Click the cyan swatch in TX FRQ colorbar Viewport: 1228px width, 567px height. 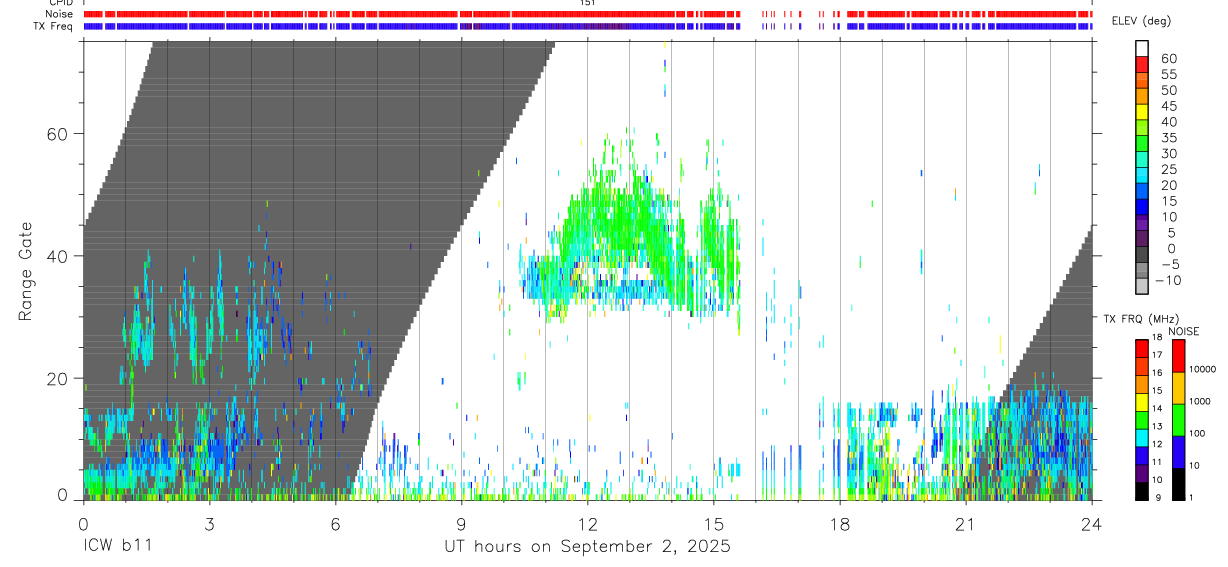(1142, 438)
